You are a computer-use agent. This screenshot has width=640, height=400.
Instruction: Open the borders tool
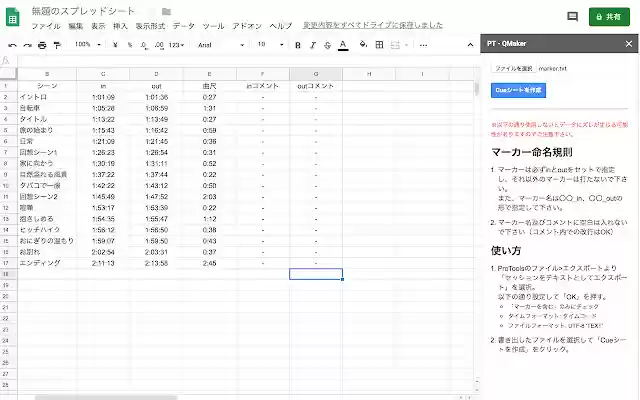click(379, 45)
